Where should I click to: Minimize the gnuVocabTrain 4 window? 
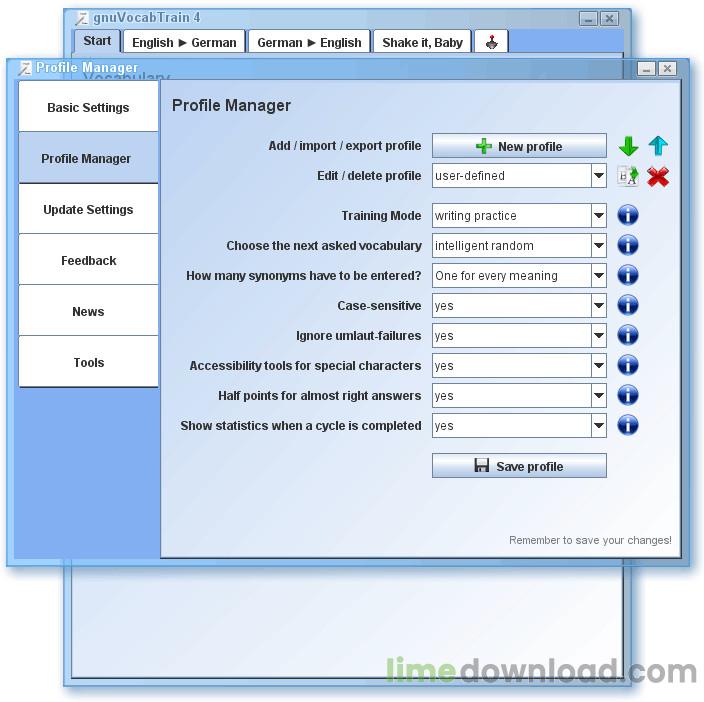point(589,18)
